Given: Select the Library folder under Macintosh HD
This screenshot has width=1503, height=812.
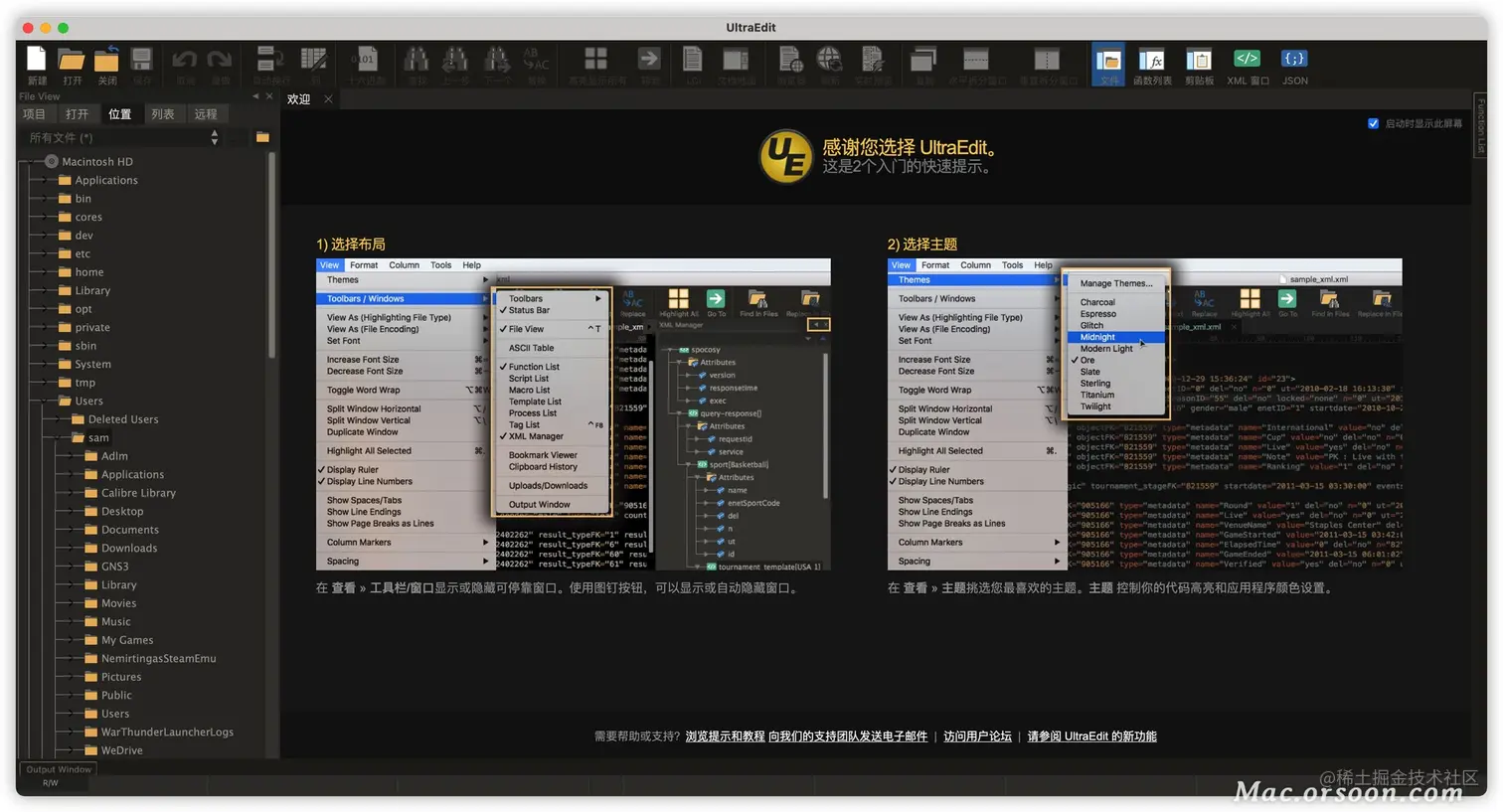Looking at the screenshot, I should click(92, 291).
